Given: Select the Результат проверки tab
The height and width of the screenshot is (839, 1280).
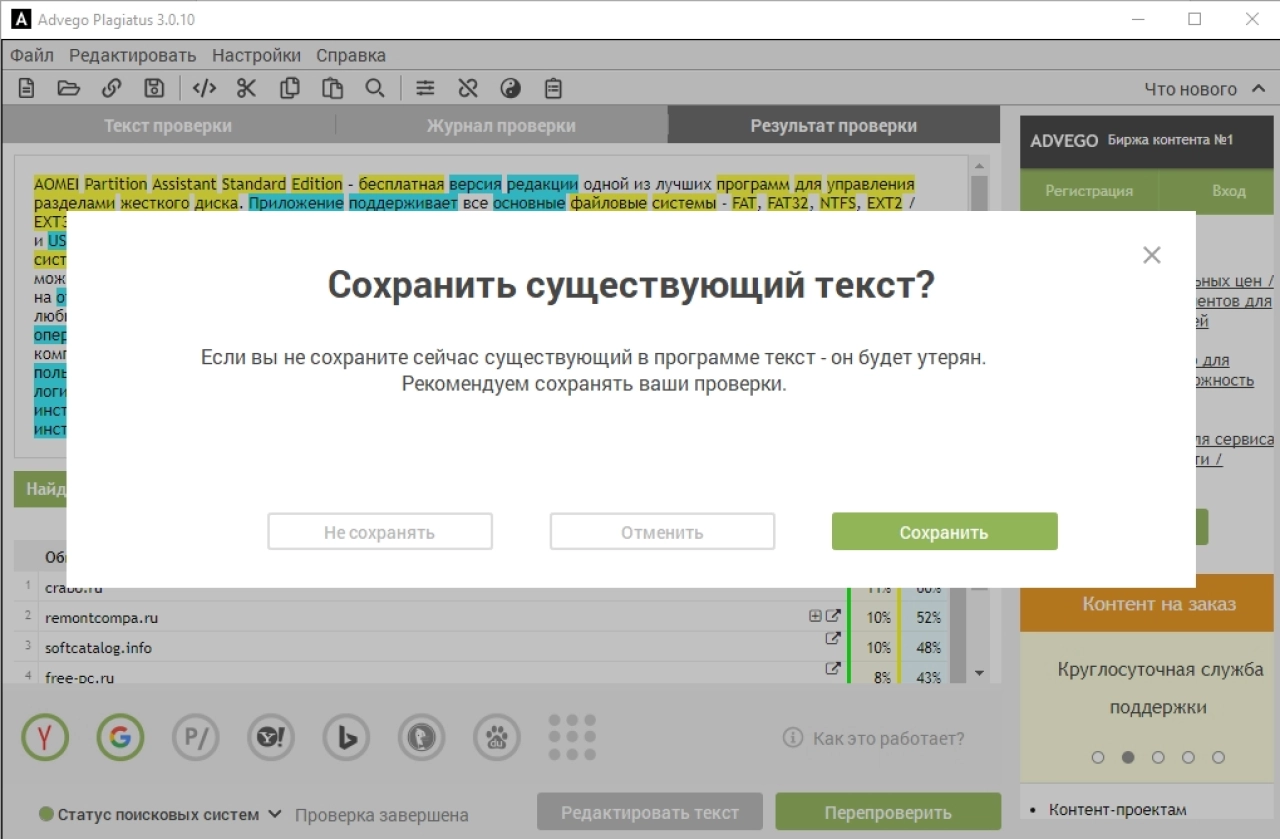Looking at the screenshot, I should coord(834,126).
